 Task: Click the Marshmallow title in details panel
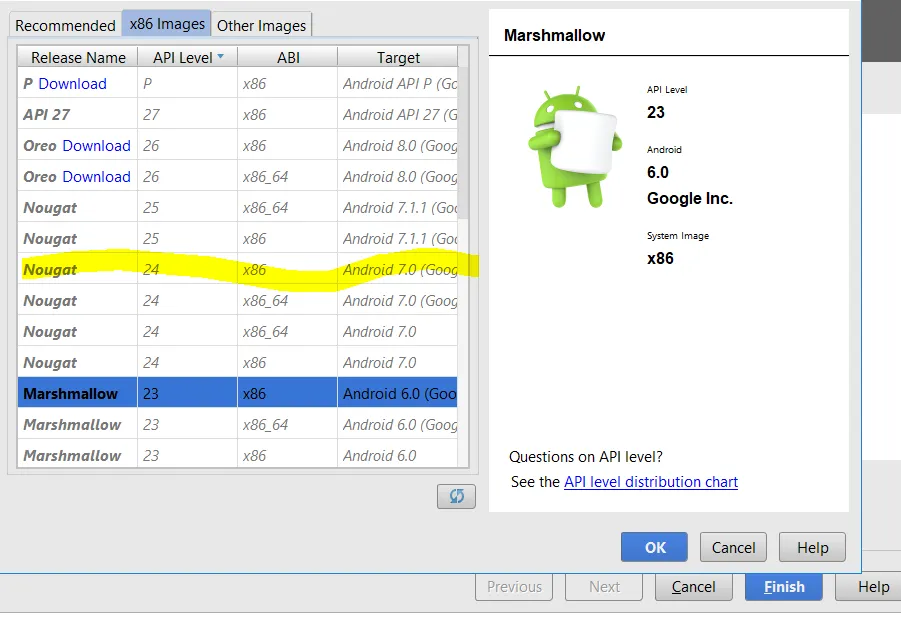click(555, 36)
